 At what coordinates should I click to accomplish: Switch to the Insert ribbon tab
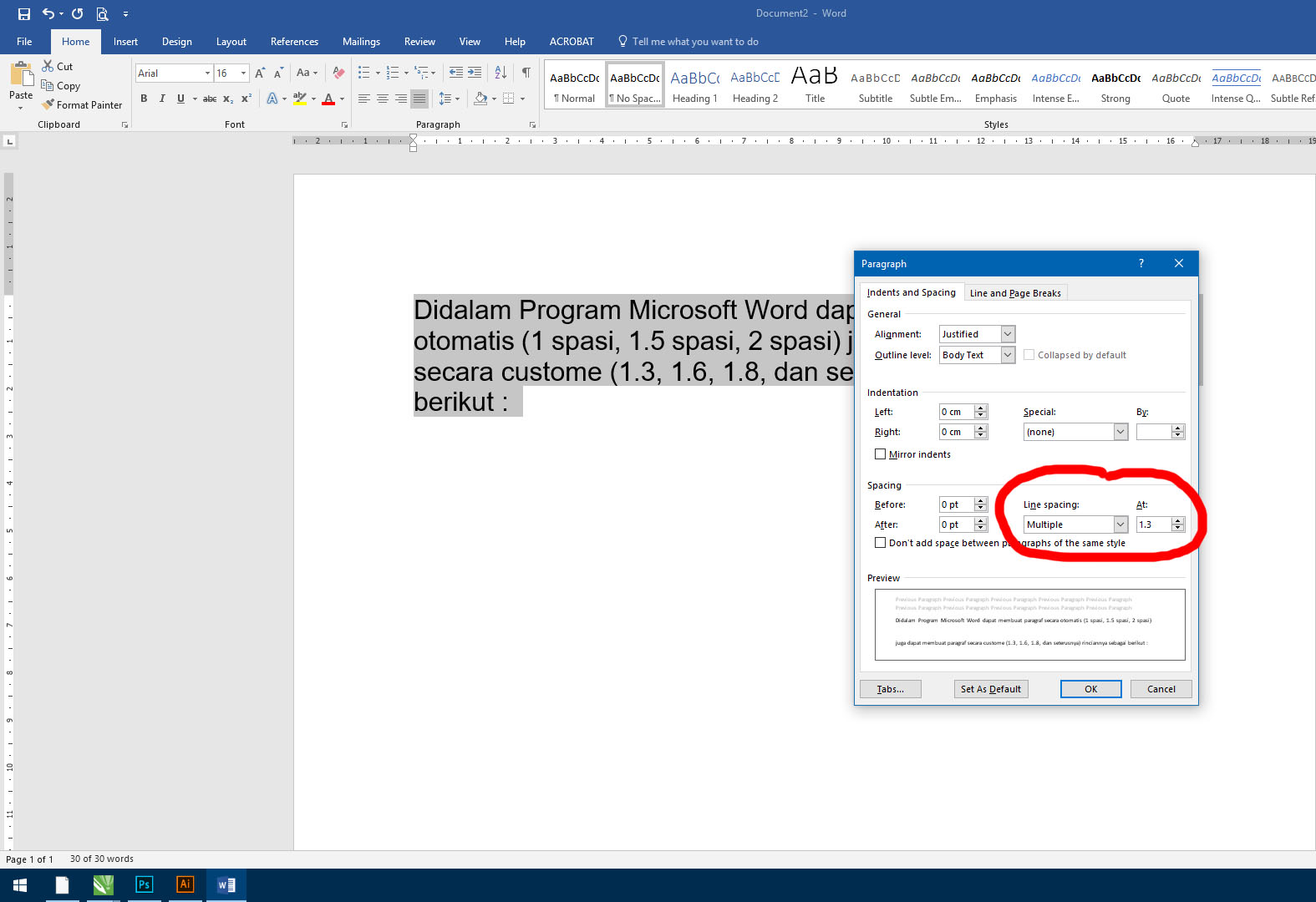point(125,42)
